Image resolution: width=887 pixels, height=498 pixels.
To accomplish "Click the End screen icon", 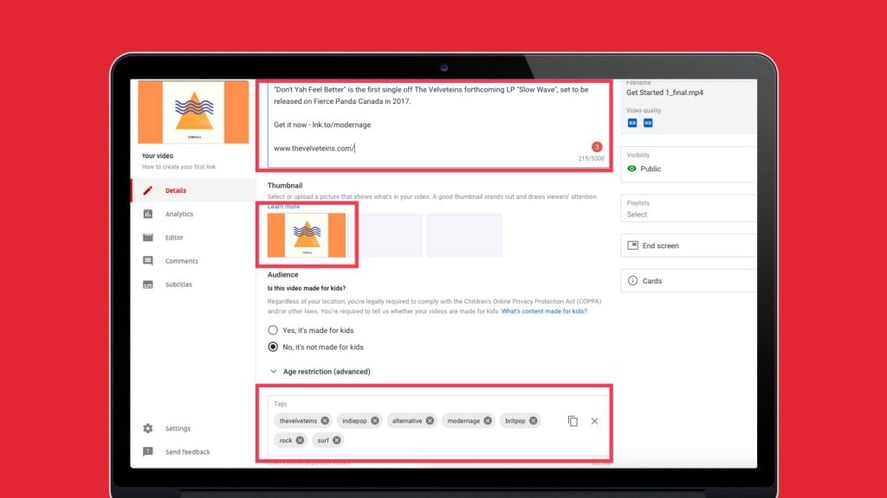I will coord(633,246).
